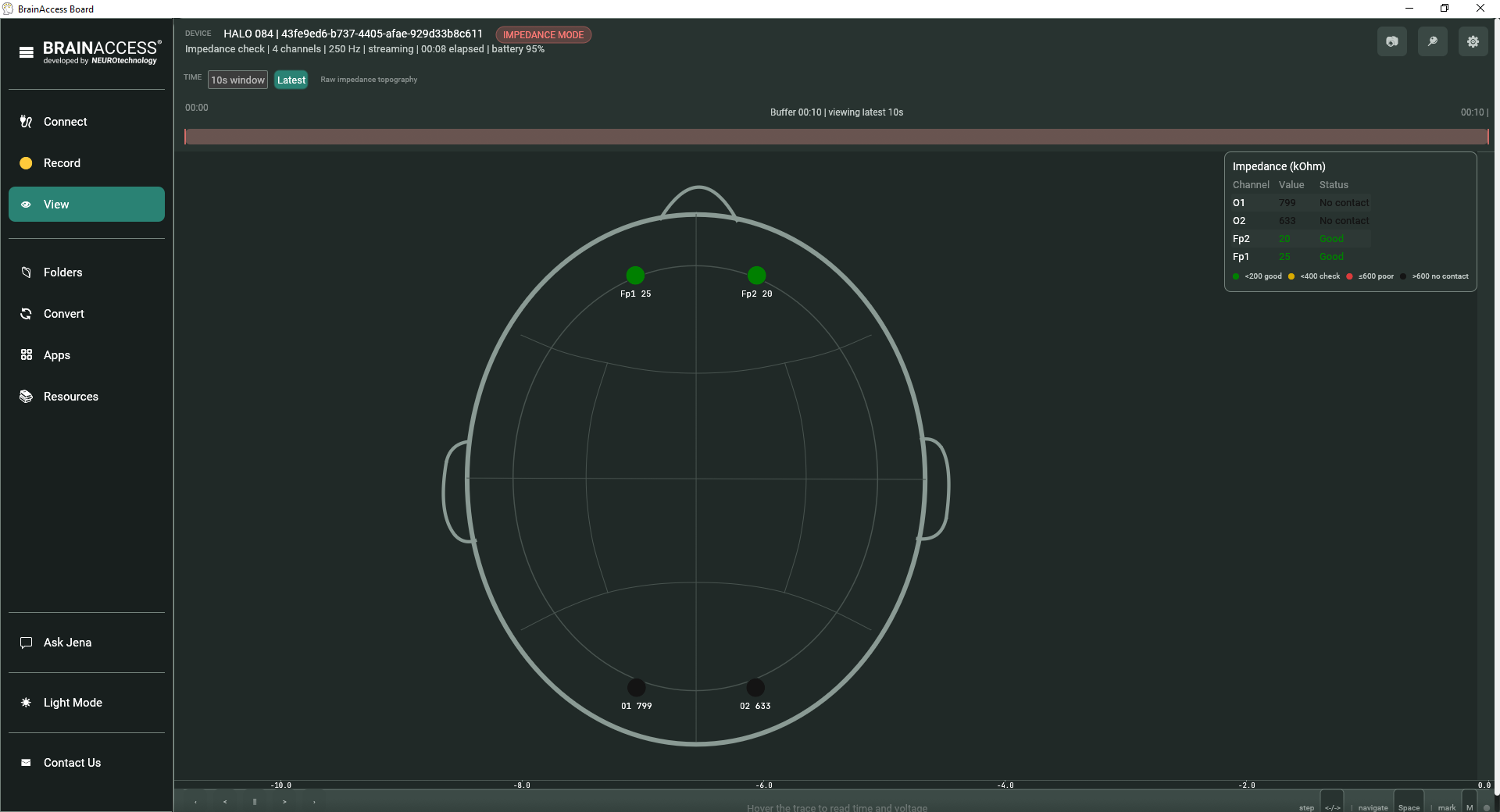The image size is (1500, 812).
Task: Open the Folders page
Action: coord(87,272)
